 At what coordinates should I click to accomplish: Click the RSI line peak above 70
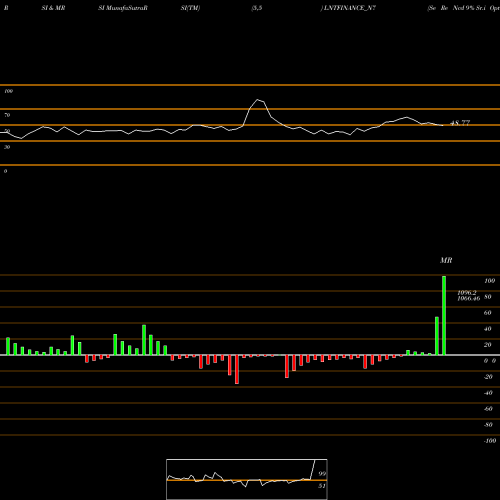coord(258,100)
